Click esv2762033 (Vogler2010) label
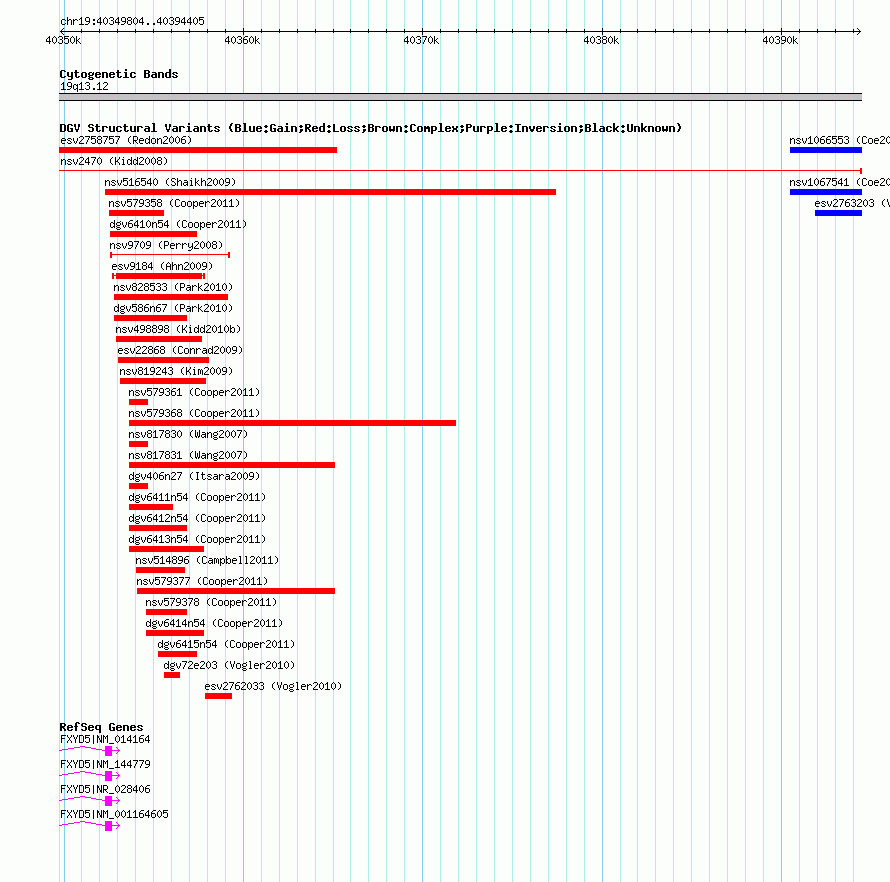The height and width of the screenshot is (882, 890). [x=273, y=686]
